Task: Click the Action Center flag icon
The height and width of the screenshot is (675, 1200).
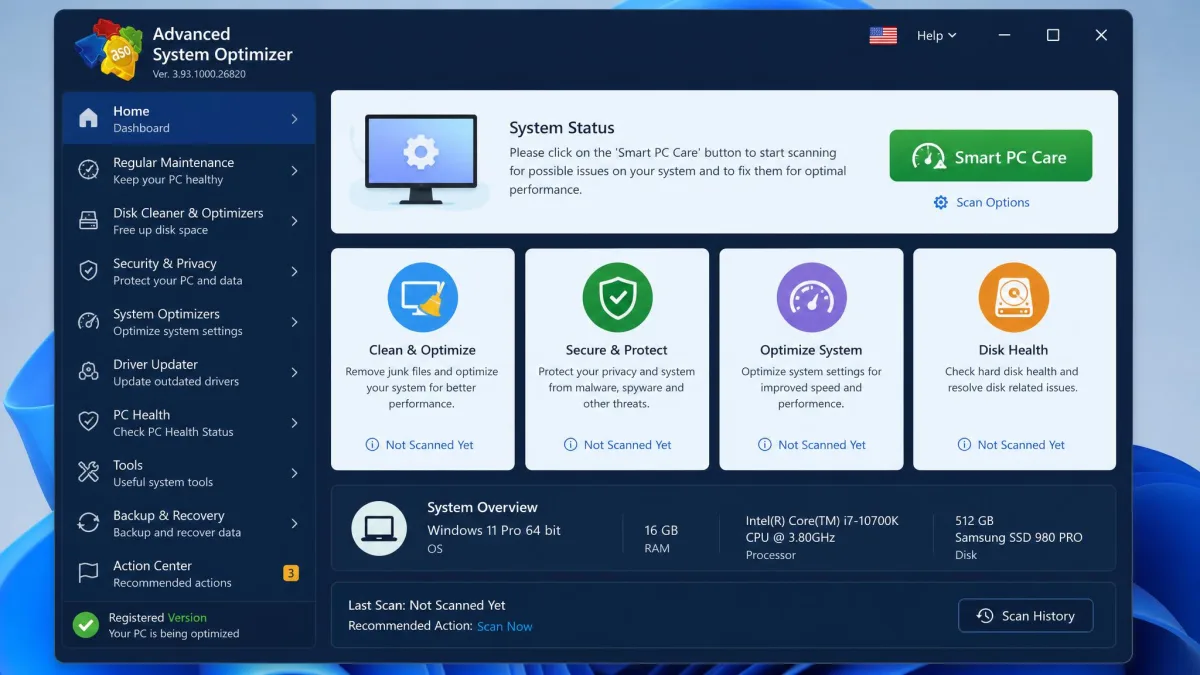Action: coord(89,573)
